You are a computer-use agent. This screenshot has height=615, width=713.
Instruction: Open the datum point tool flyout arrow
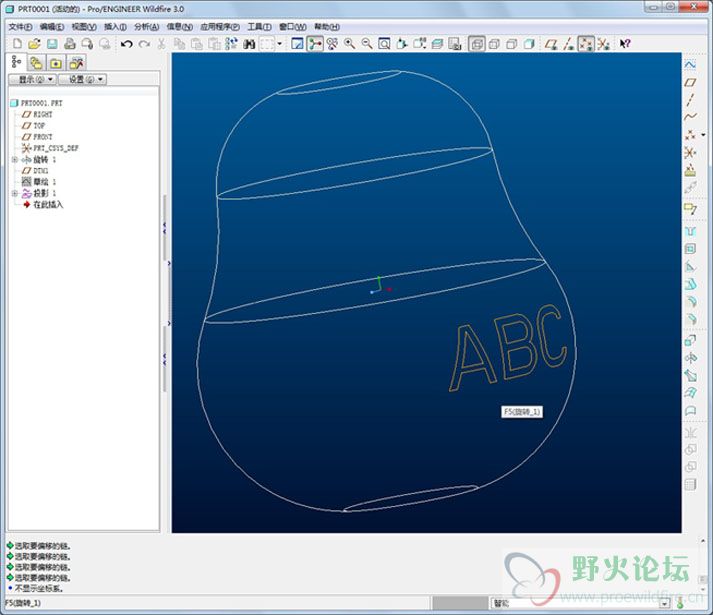click(703, 135)
